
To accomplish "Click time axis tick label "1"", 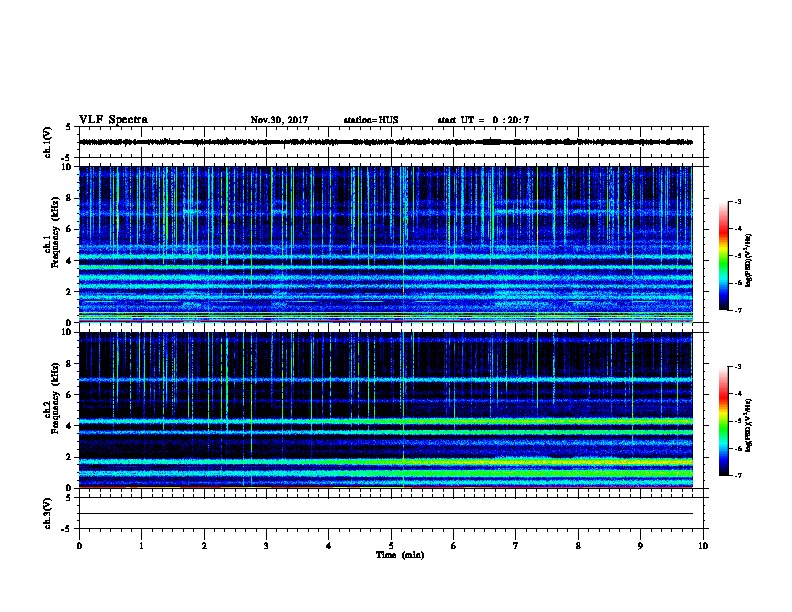I will pos(141,546).
